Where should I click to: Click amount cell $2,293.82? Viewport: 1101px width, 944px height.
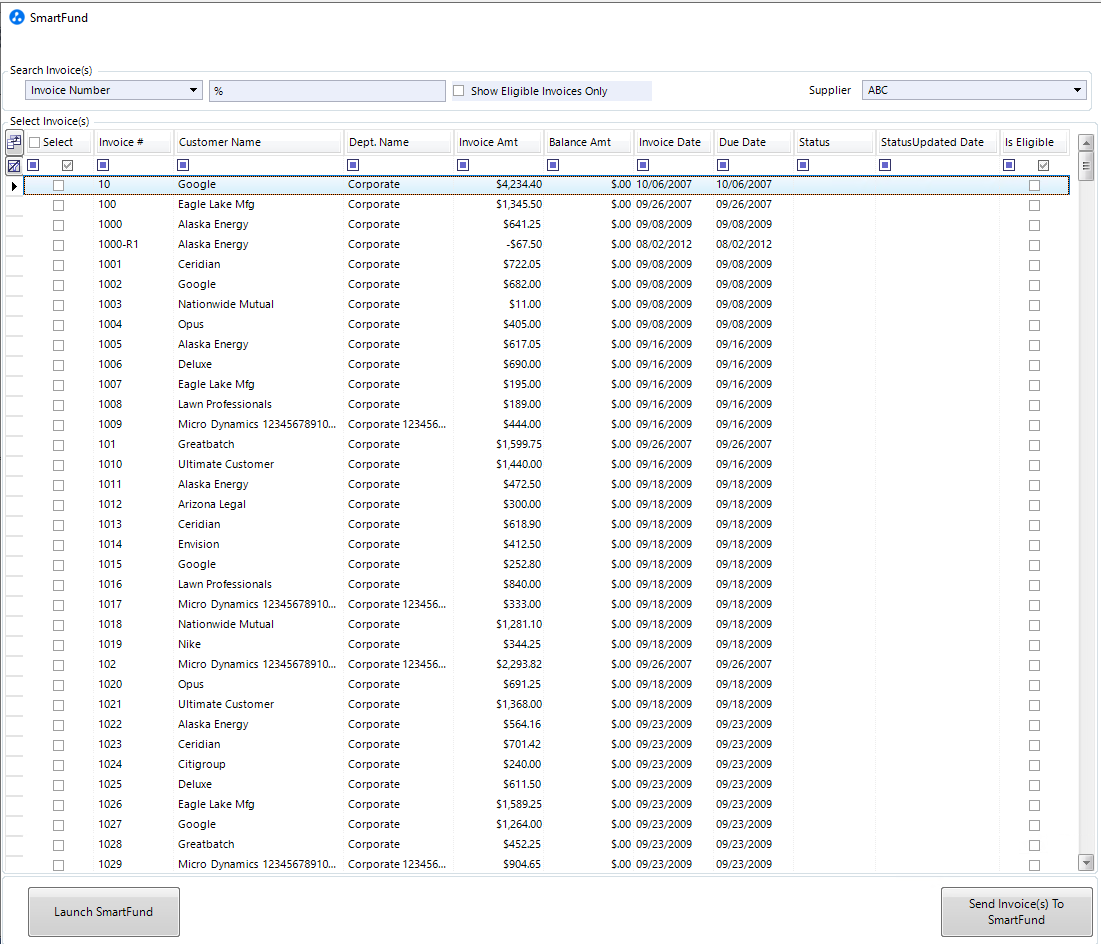point(499,664)
